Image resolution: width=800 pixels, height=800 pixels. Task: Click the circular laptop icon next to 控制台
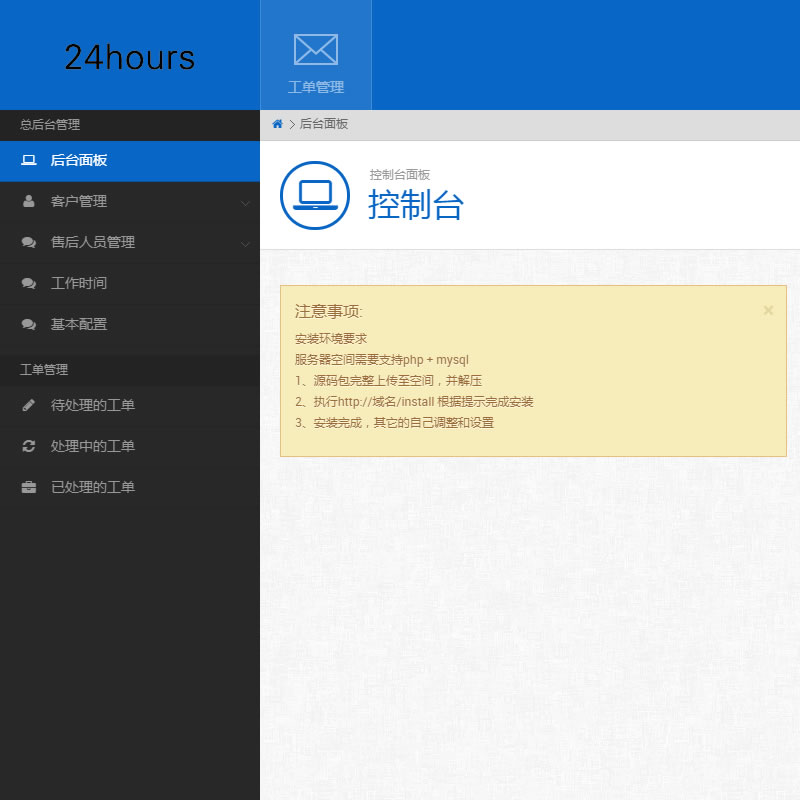314,196
